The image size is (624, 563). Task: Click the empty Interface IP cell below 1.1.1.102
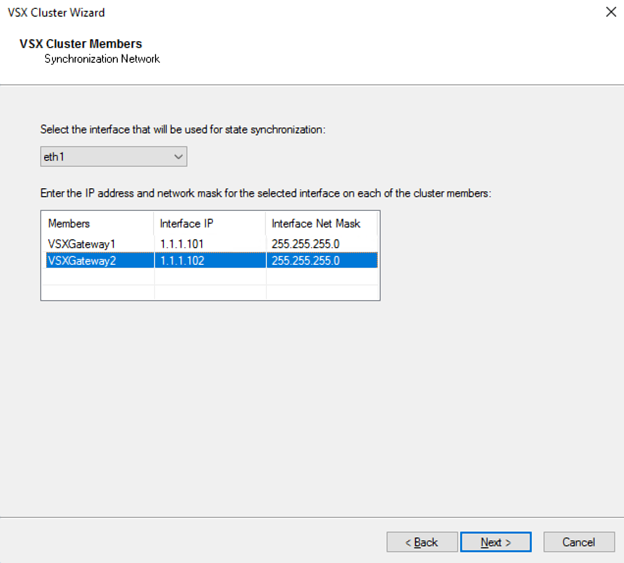(210, 277)
